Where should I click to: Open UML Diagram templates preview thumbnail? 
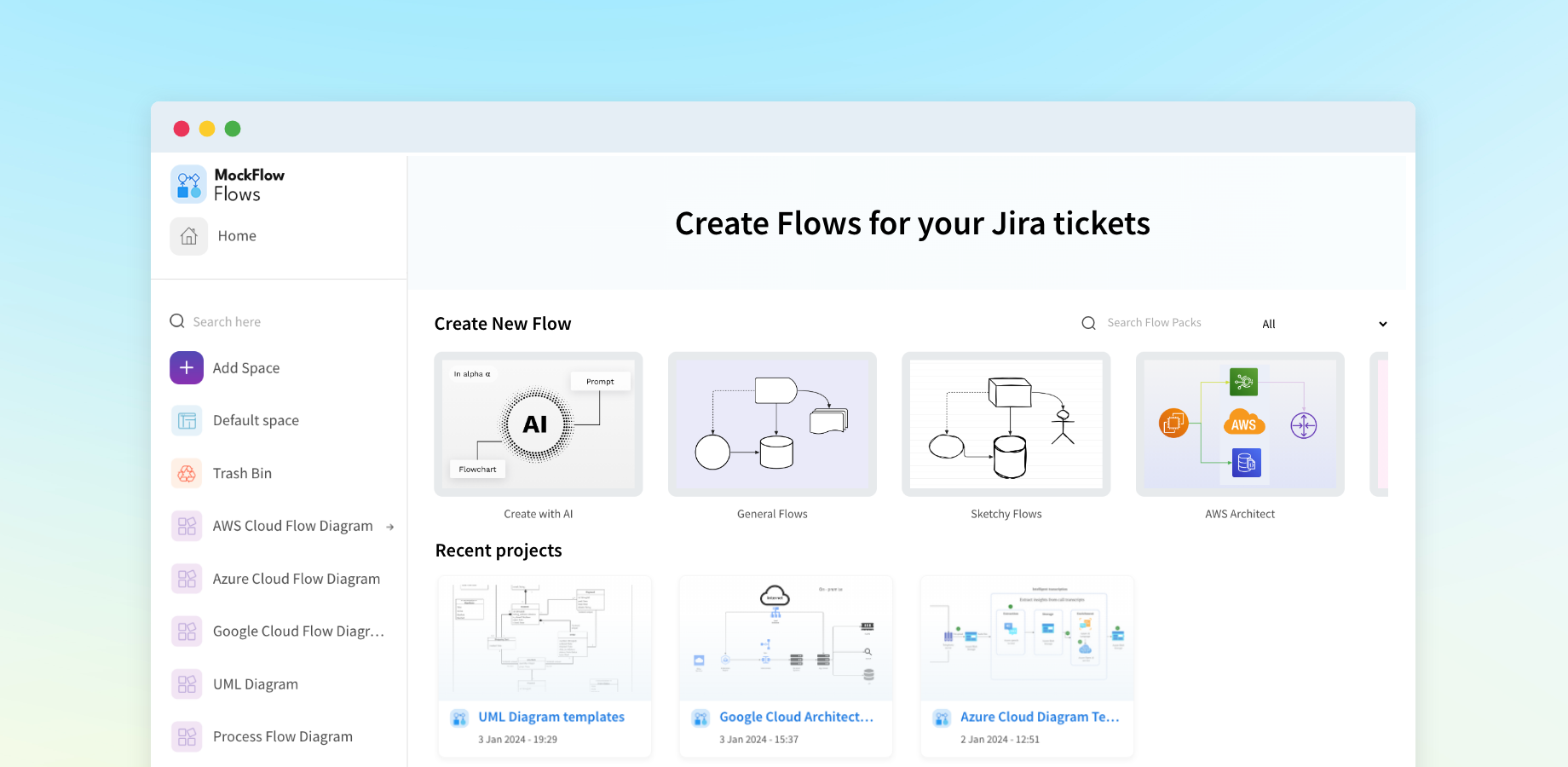[545, 638]
